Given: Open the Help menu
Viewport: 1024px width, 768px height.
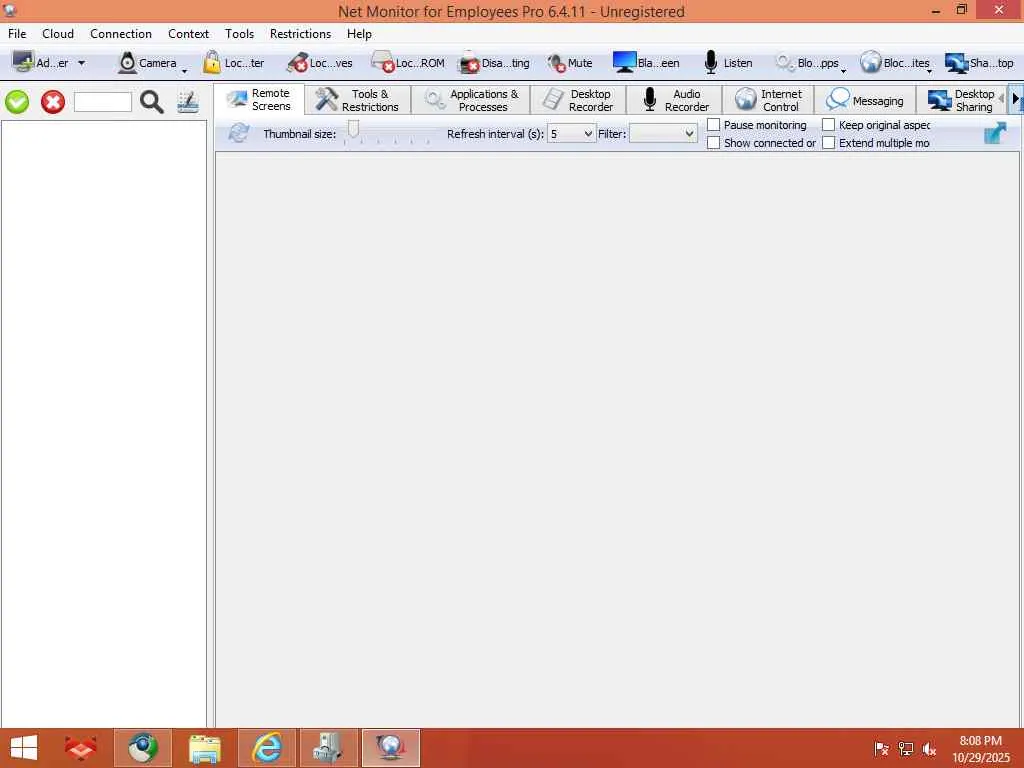Looking at the screenshot, I should pyautogui.click(x=359, y=34).
